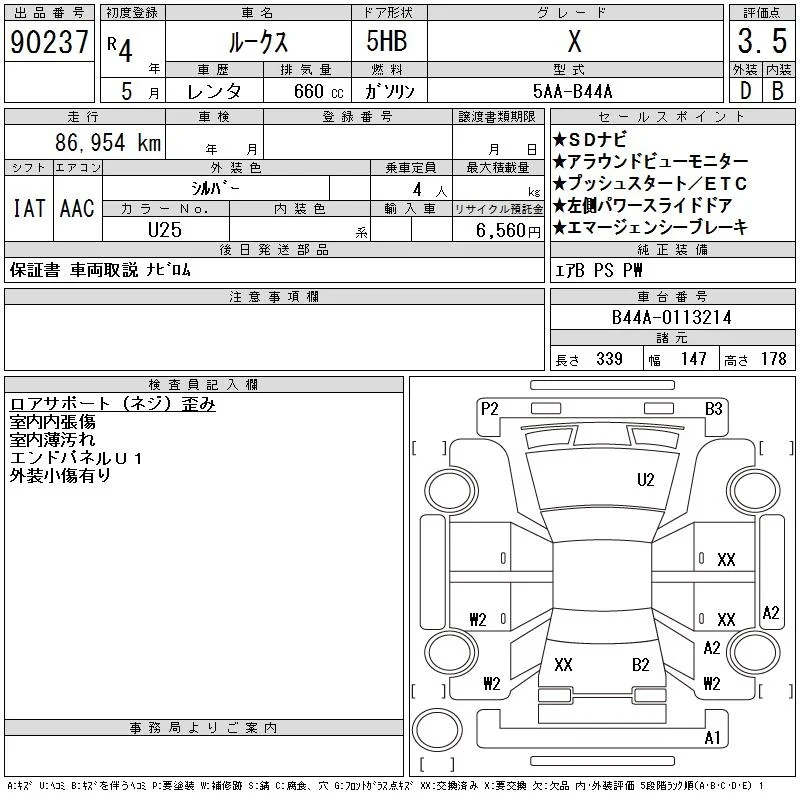Click the width value '147'
This screenshot has height=800, width=800.
click(693, 359)
